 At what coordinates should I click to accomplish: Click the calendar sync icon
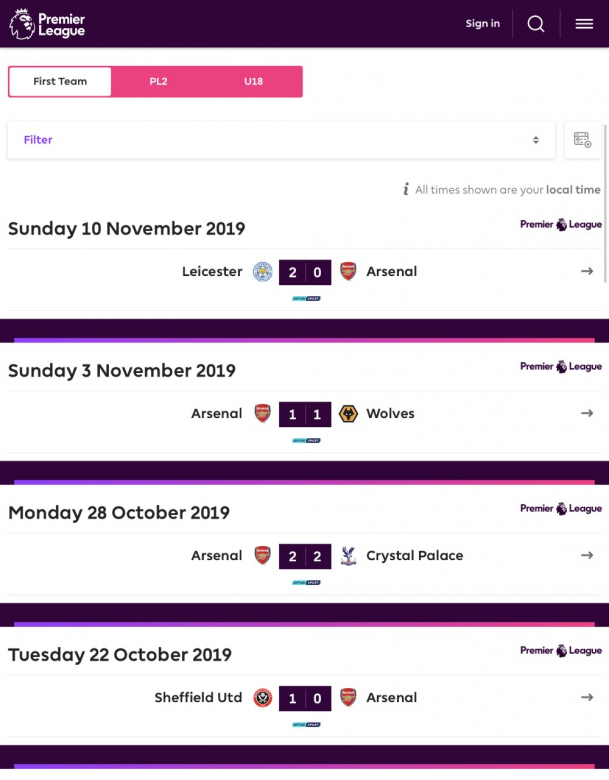(583, 140)
